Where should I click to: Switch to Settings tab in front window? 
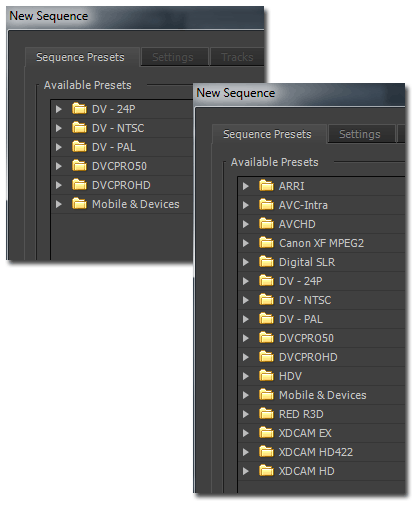362,134
